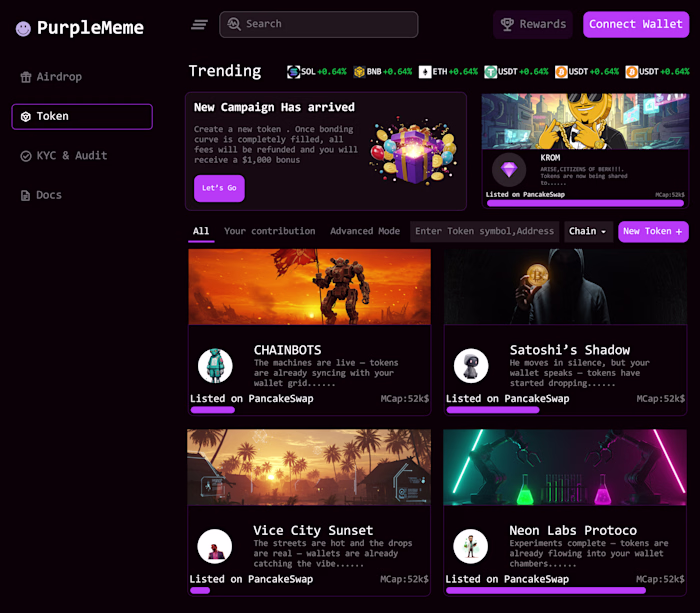
Task: Click the green USDT Tether icon
Action: click(491, 71)
